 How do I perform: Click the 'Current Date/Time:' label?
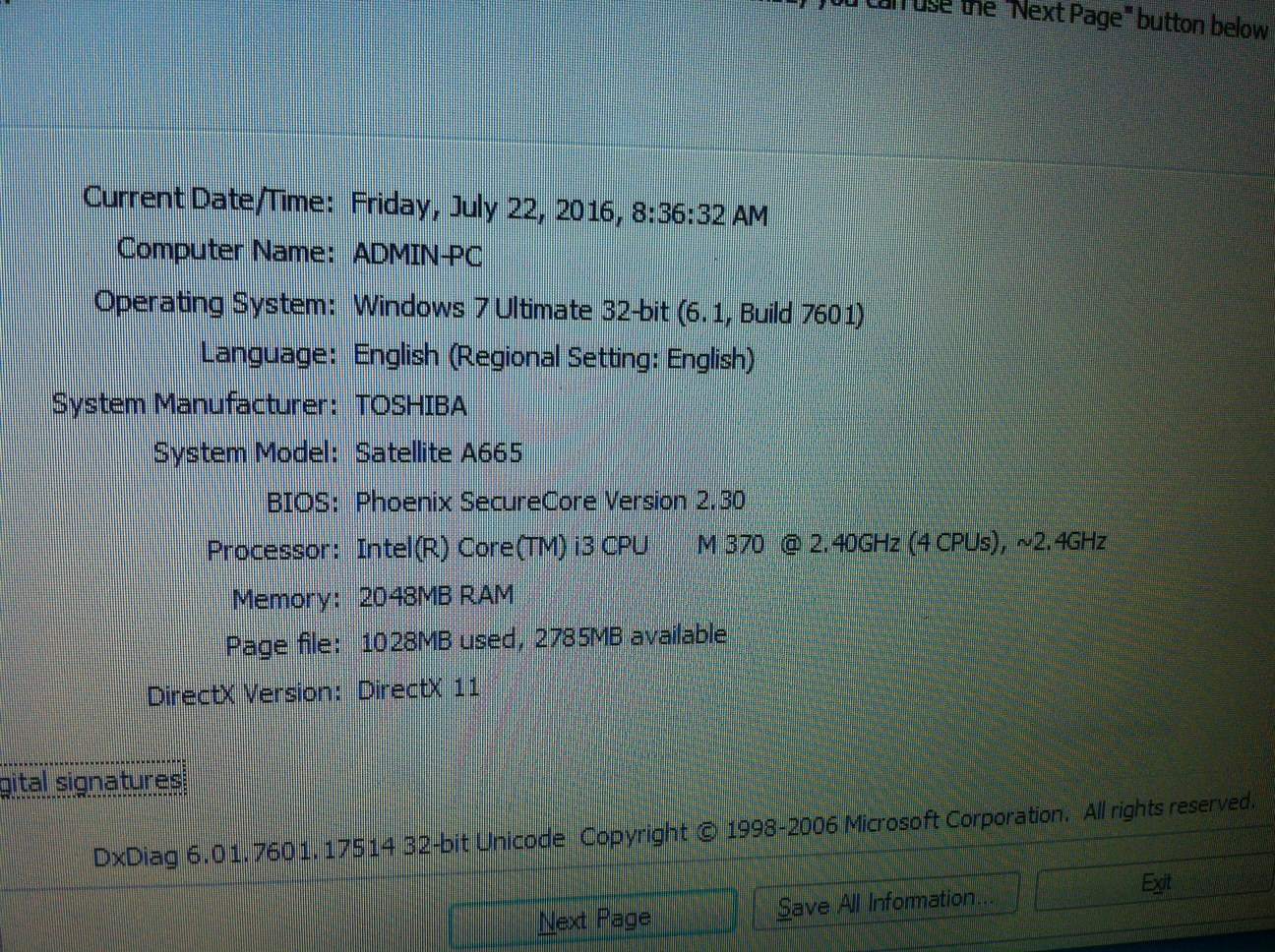pos(209,200)
